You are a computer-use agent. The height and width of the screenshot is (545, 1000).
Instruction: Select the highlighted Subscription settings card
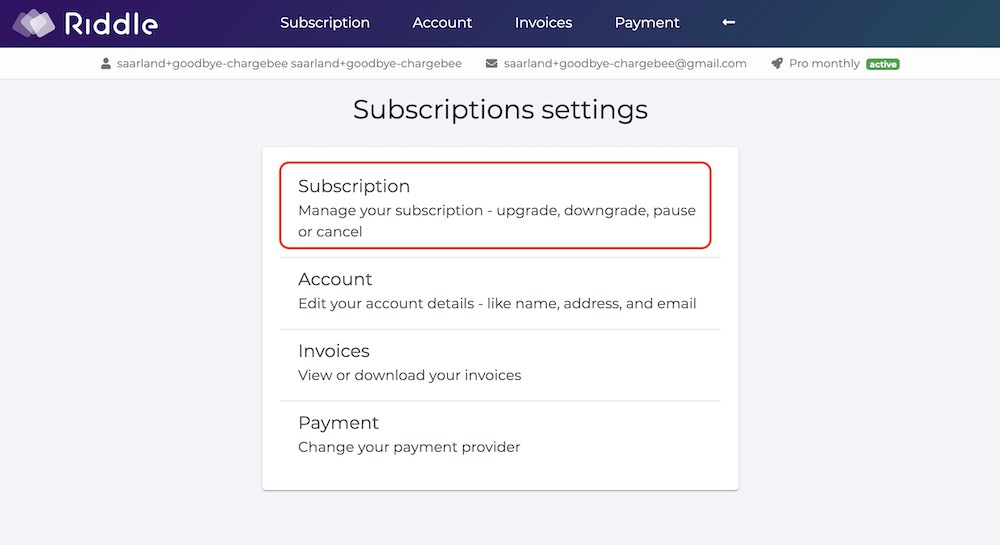point(496,205)
